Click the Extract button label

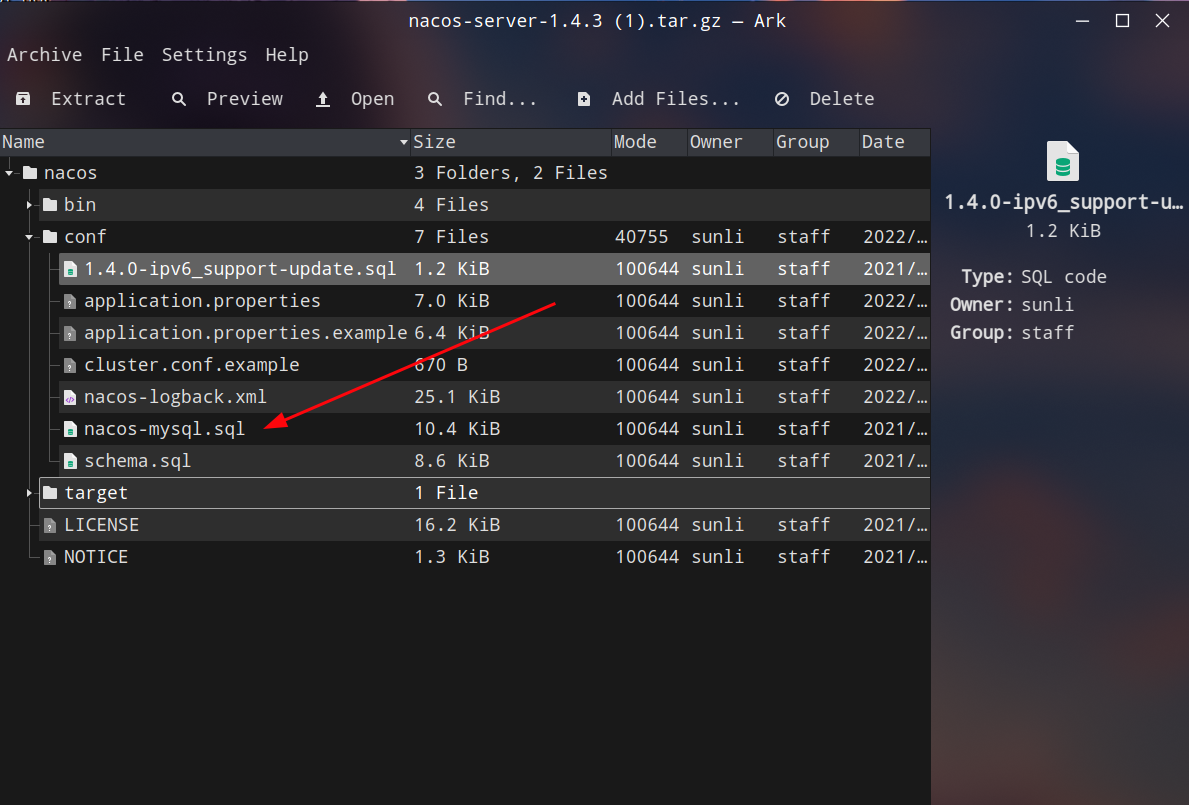88,99
